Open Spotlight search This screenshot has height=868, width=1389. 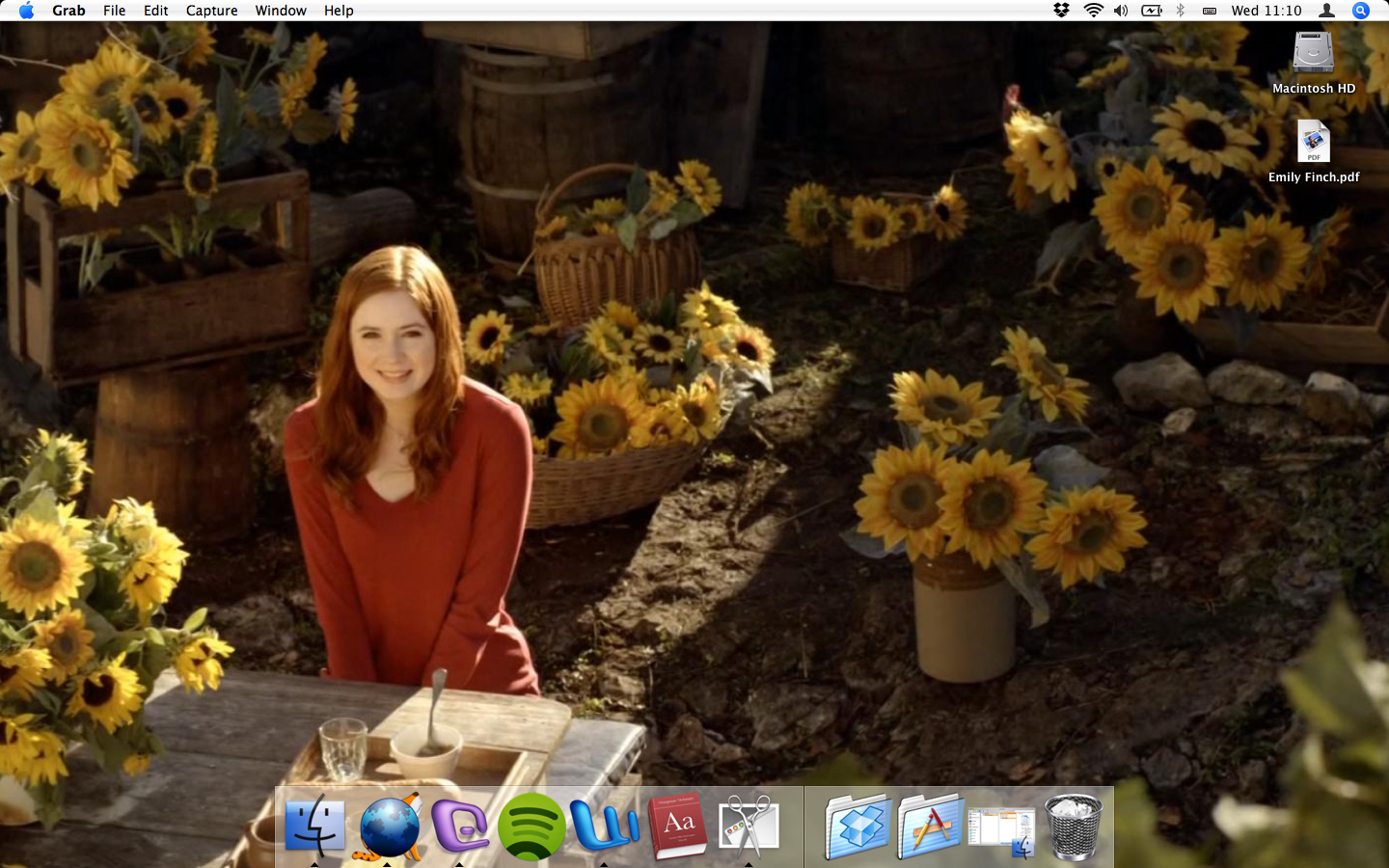(1360, 11)
